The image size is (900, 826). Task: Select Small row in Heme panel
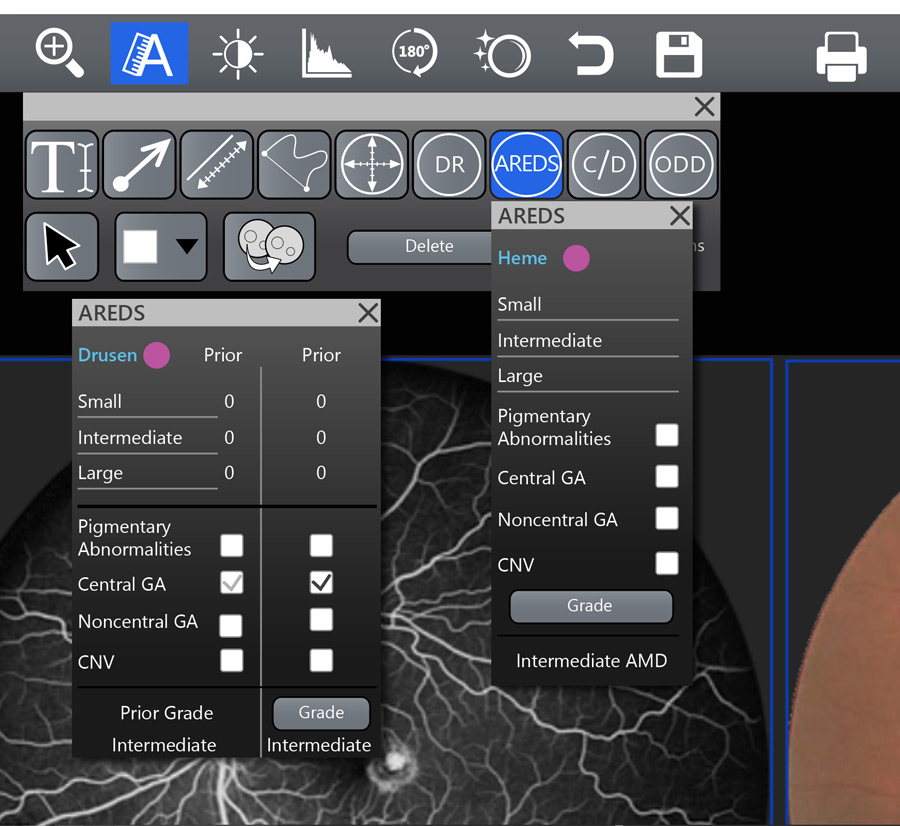[588, 305]
